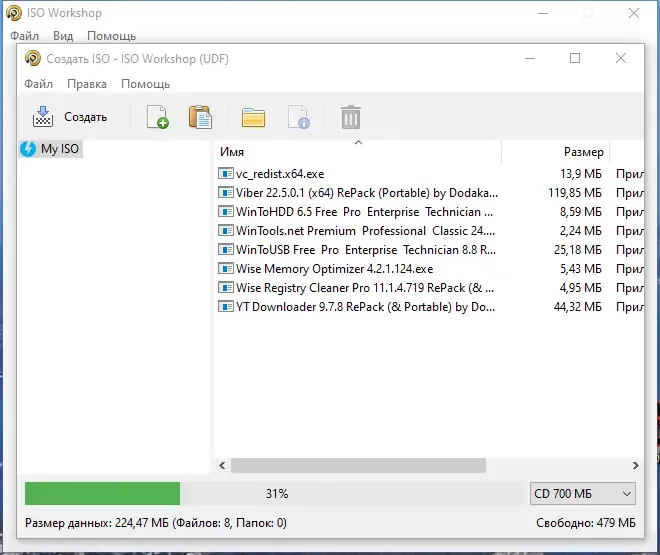Open the Вид menu in ISO Workshop
The image size is (660, 555).
(63, 36)
